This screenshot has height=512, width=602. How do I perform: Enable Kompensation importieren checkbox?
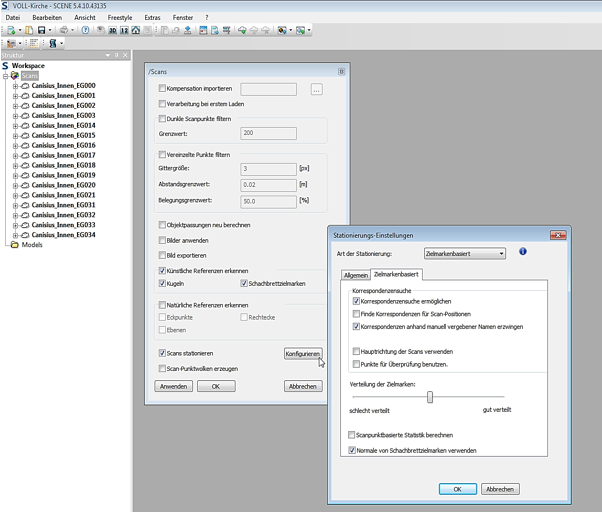pos(162,88)
